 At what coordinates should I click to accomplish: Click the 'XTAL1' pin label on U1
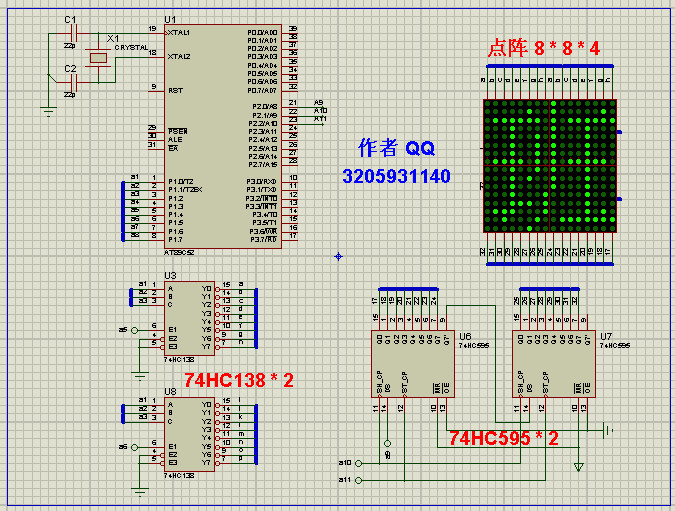click(179, 33)
